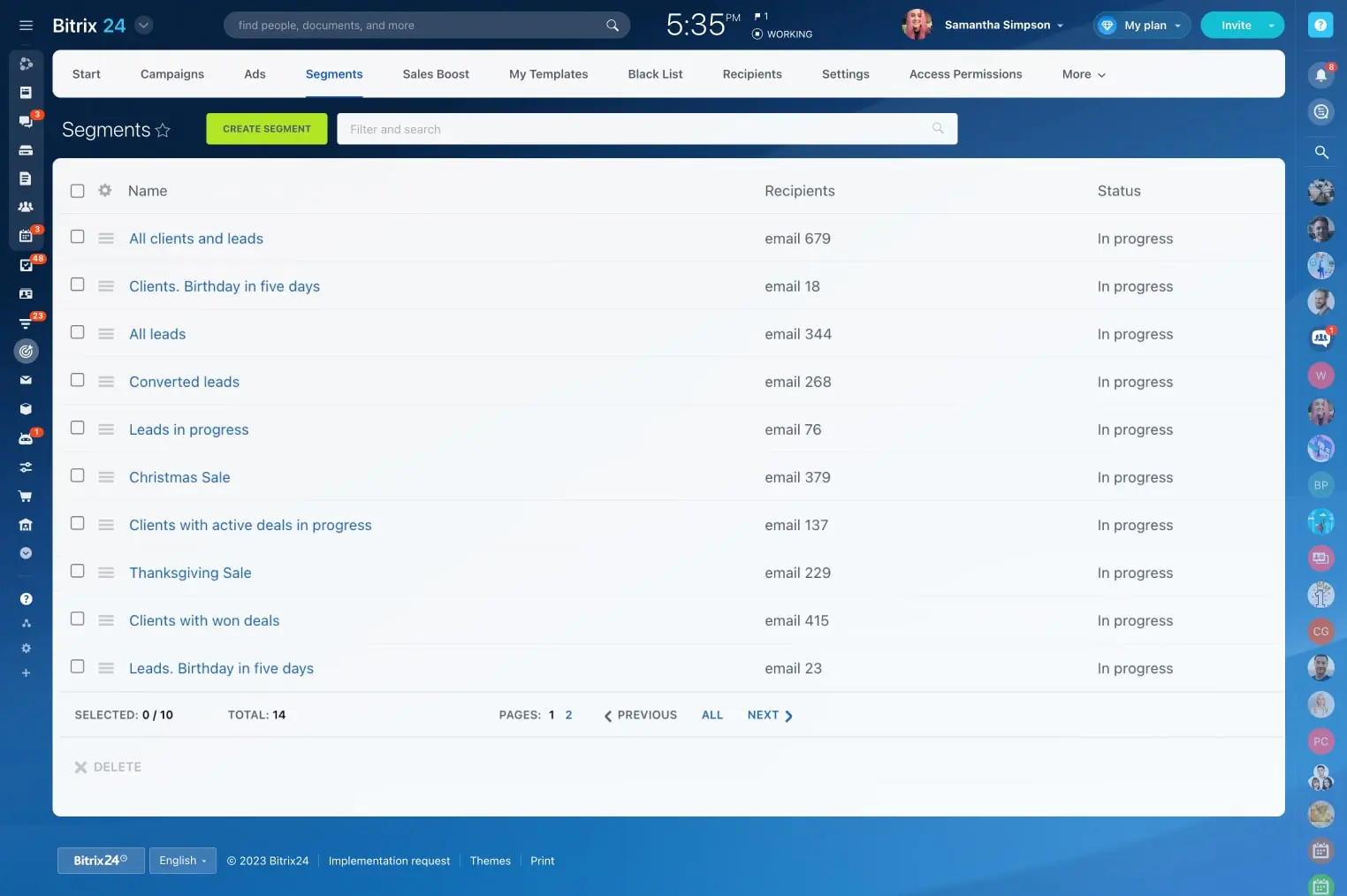Expand Samantha Simpson user menu
1347x896 pixels.
[x=1003, y=26]
